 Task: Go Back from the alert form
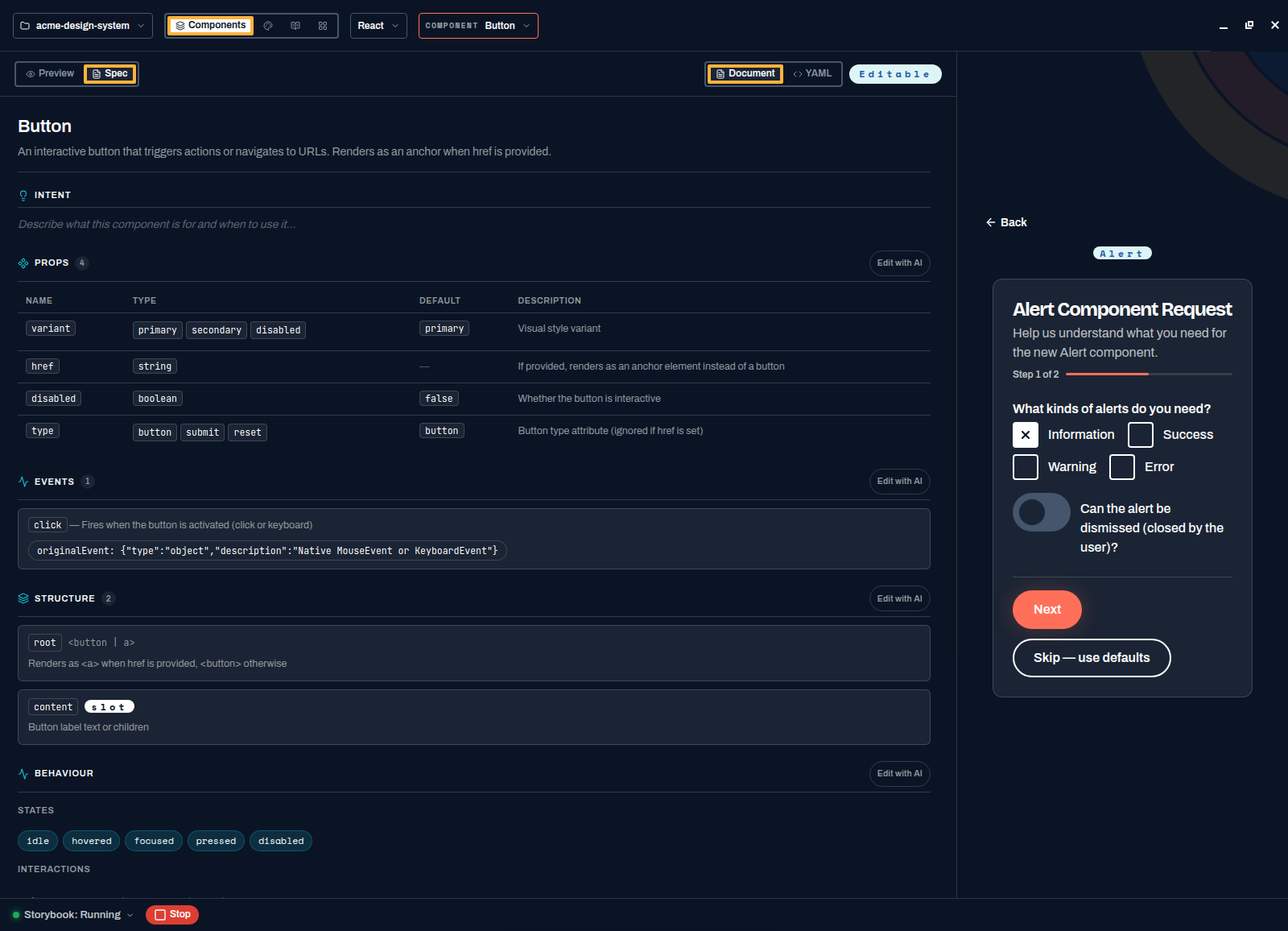coord(1006,222)
